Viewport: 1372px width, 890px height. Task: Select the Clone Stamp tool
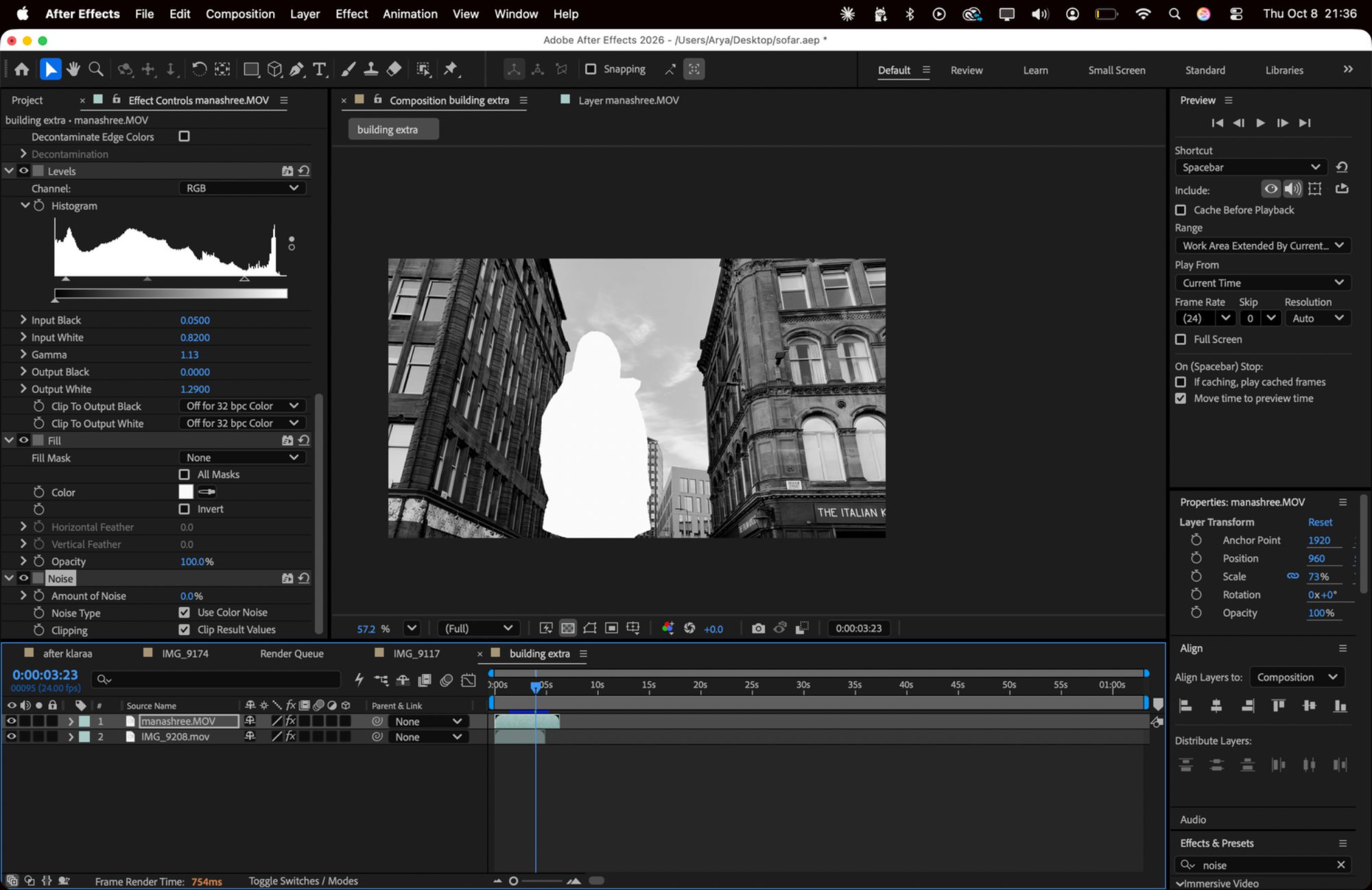click(371, 69)
